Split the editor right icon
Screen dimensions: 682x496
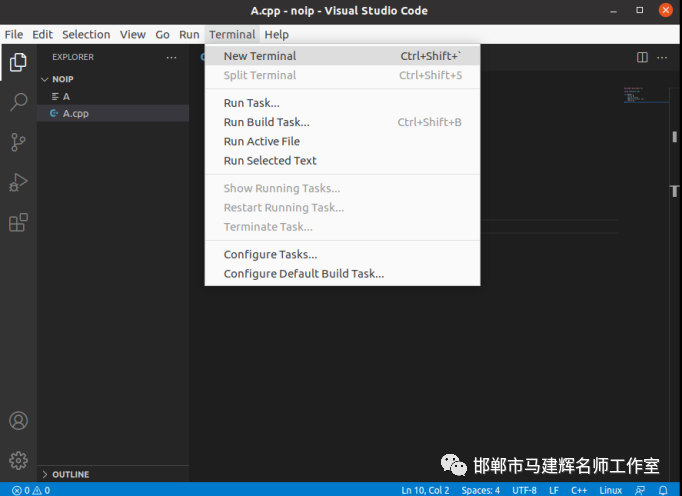tap(642, 57)
